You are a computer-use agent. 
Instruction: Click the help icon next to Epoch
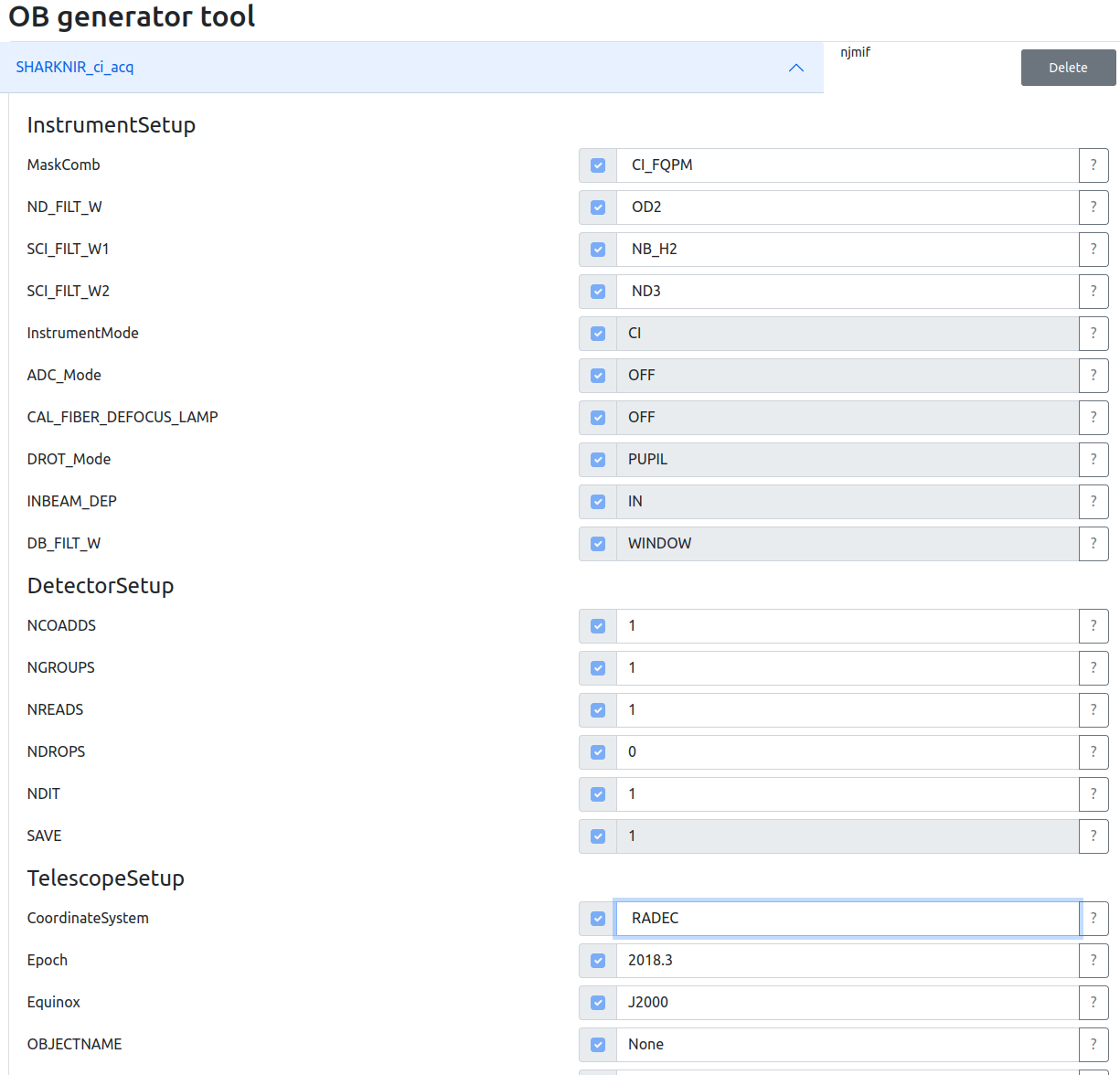1093,961
